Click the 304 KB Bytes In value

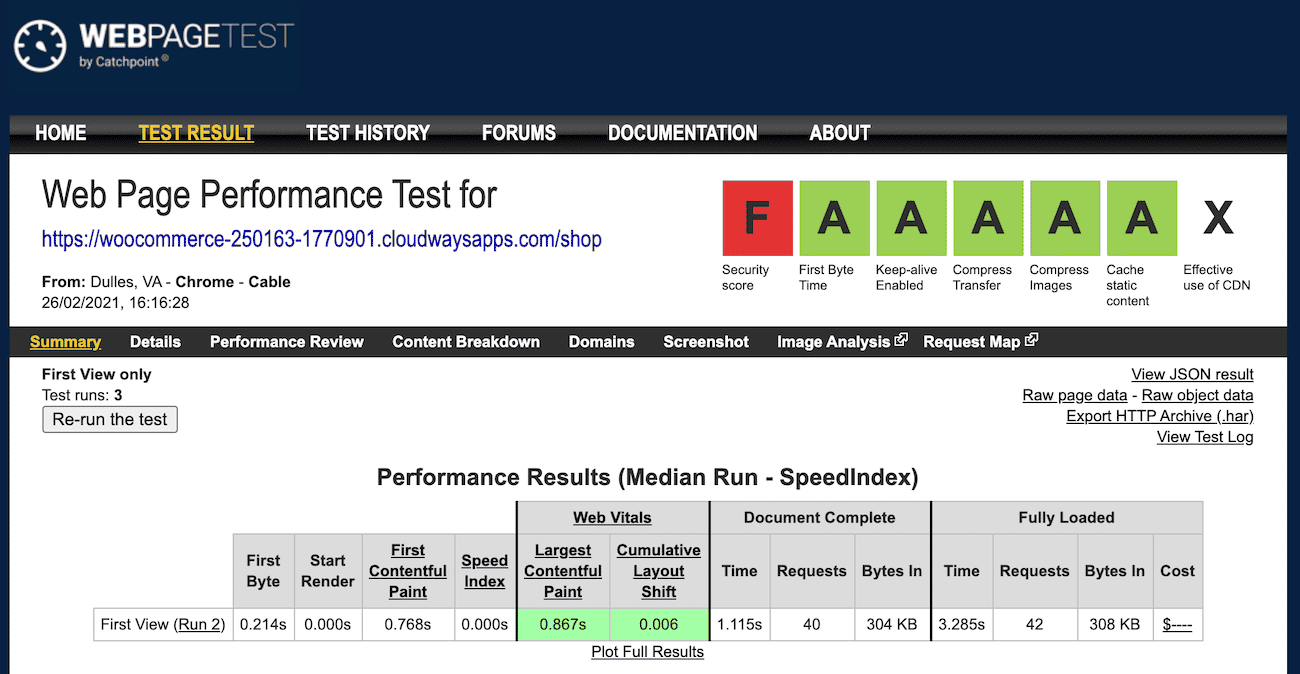pyautogui.click(x=893, y=625)
